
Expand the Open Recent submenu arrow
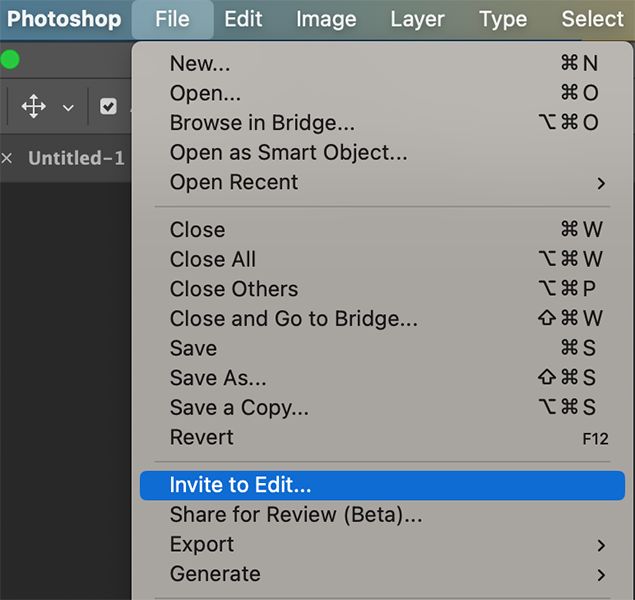pyautogui.click(x=601, y=183)
